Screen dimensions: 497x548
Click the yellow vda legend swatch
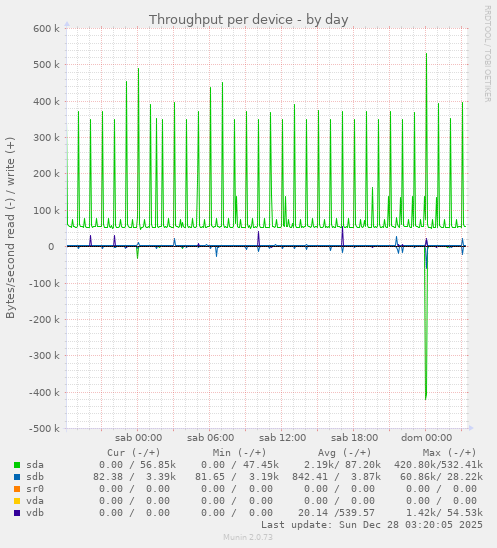17,501
